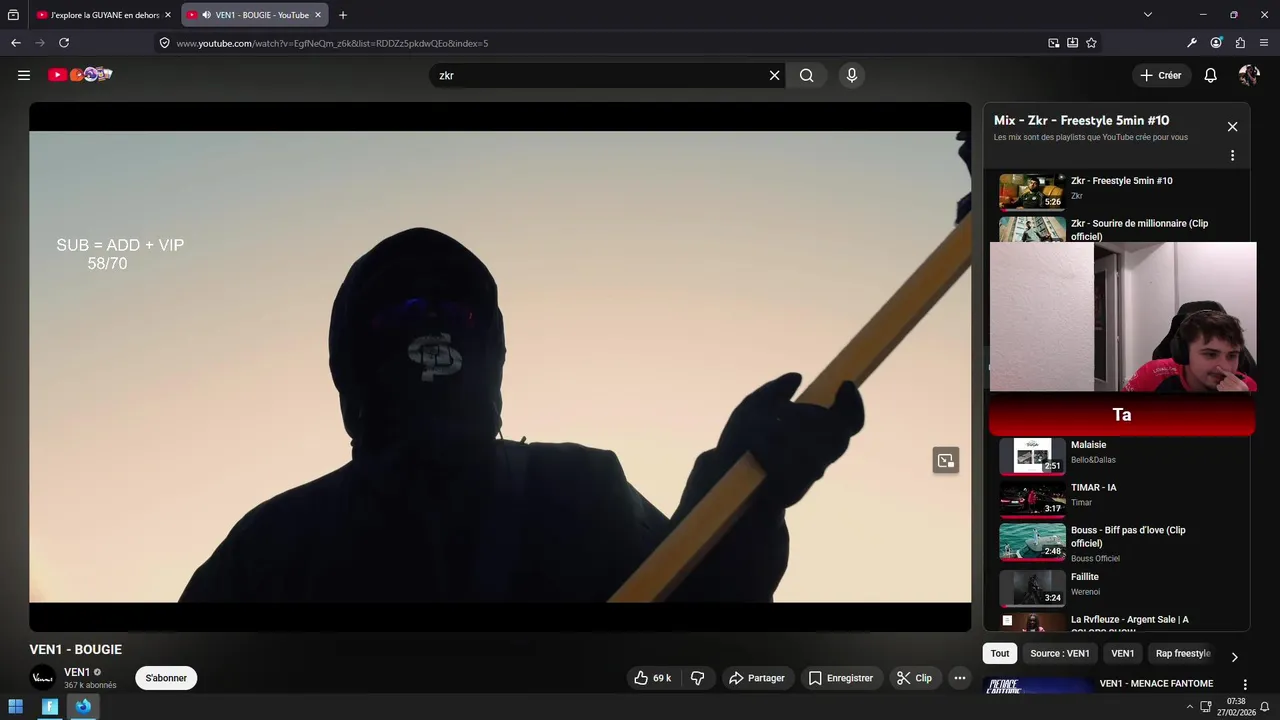Viewport: 1280px width, 720px height.
Task: Start voice search with the microphone
Action: [x=851, y=75]
